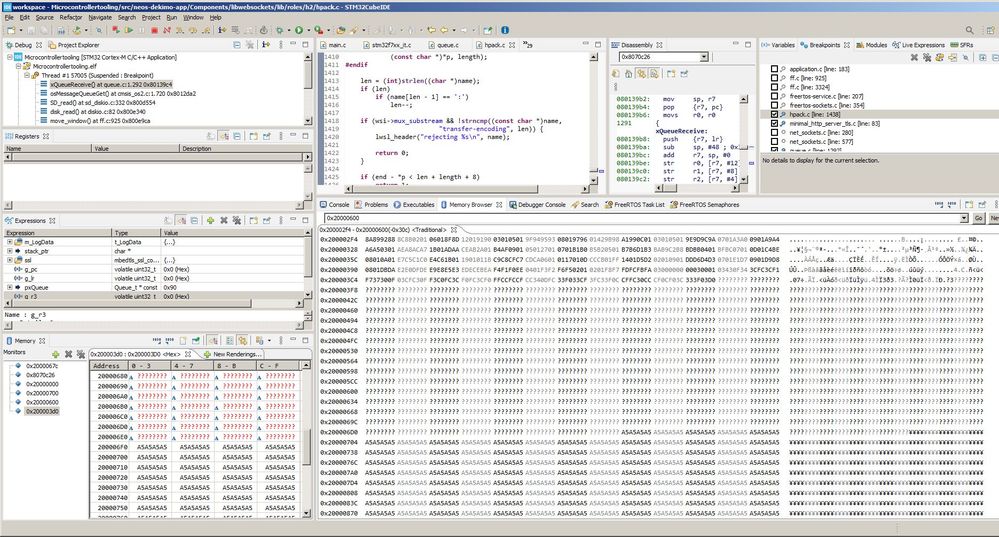This screenshot has height=537, width=999.
Task: Remove all memory monitors icon
Action: coord(81,354)
